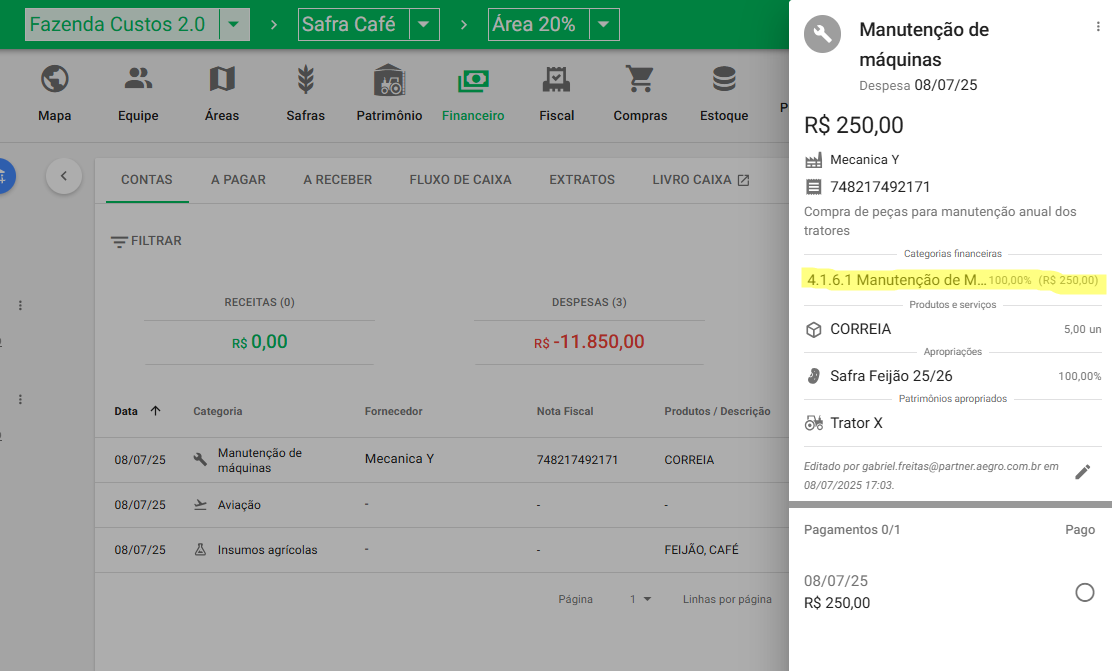Click the pencil edit icon for expense
This screenshot has width=1112, height=671.
[1082, 472]
